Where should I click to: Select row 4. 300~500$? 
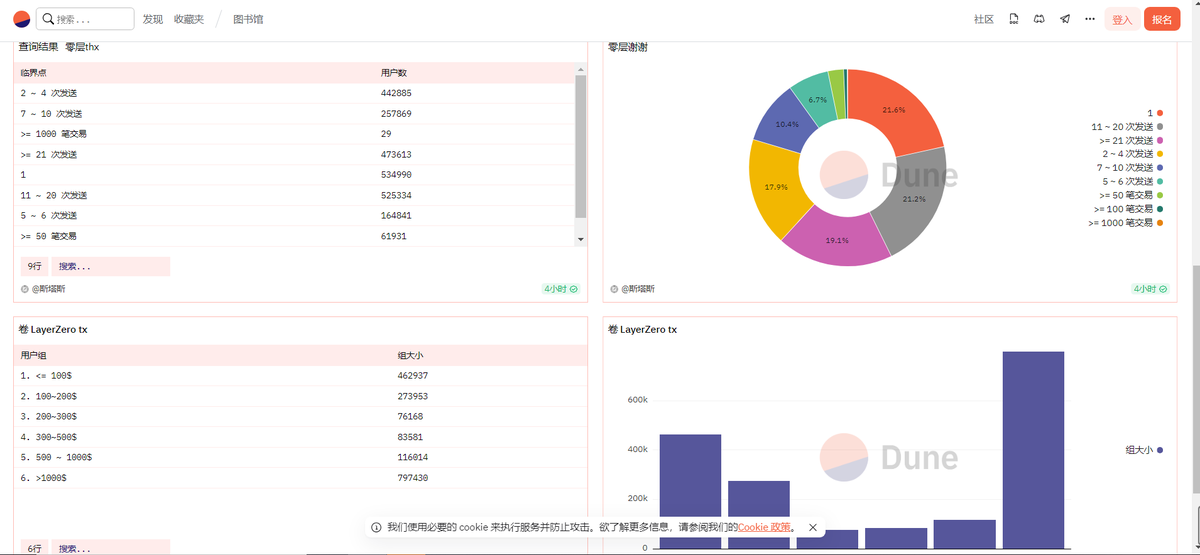pyautogui.click(x=301, y=437)
